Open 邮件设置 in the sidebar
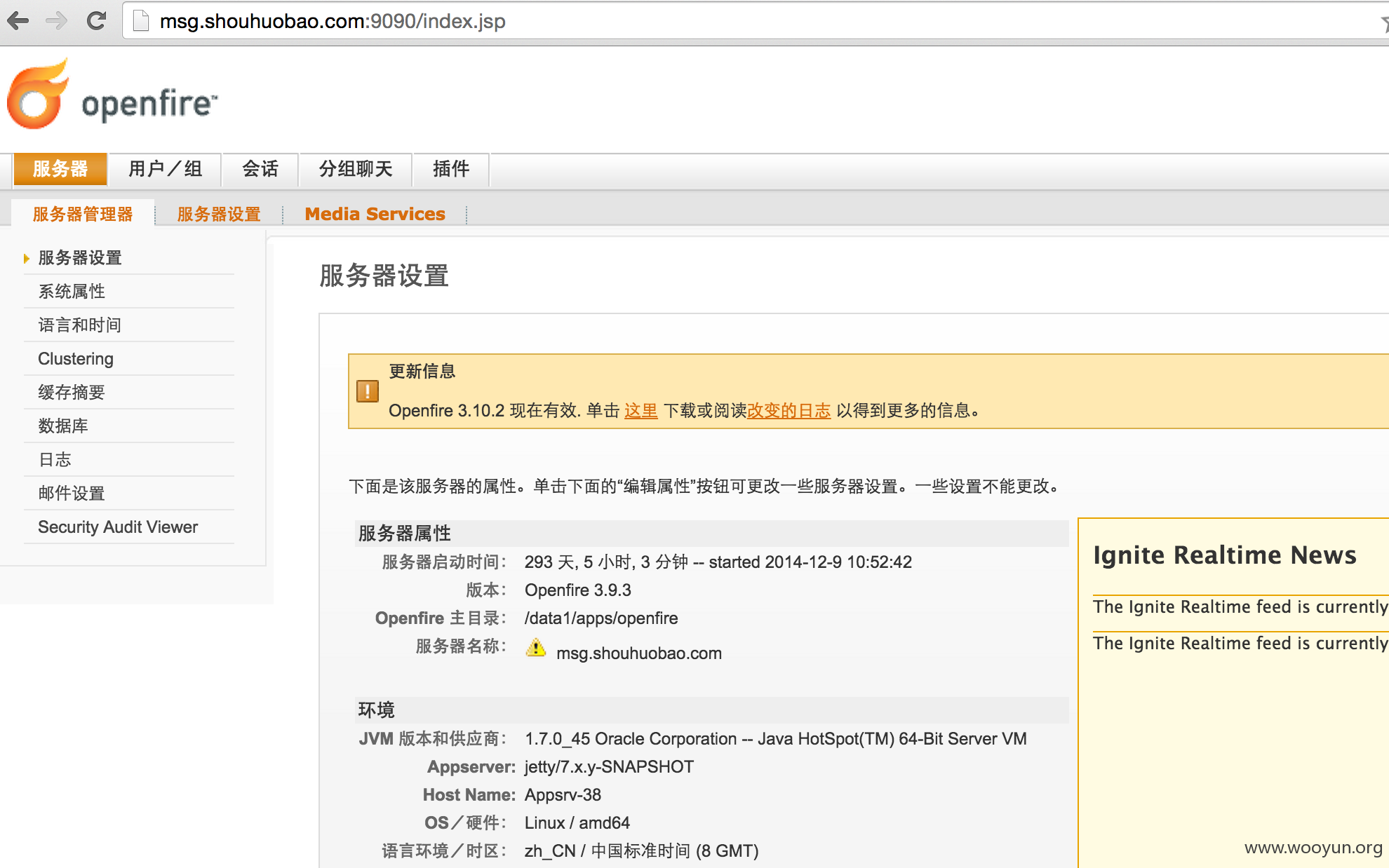Screen dimensions: 1389x868 point(72,494)
